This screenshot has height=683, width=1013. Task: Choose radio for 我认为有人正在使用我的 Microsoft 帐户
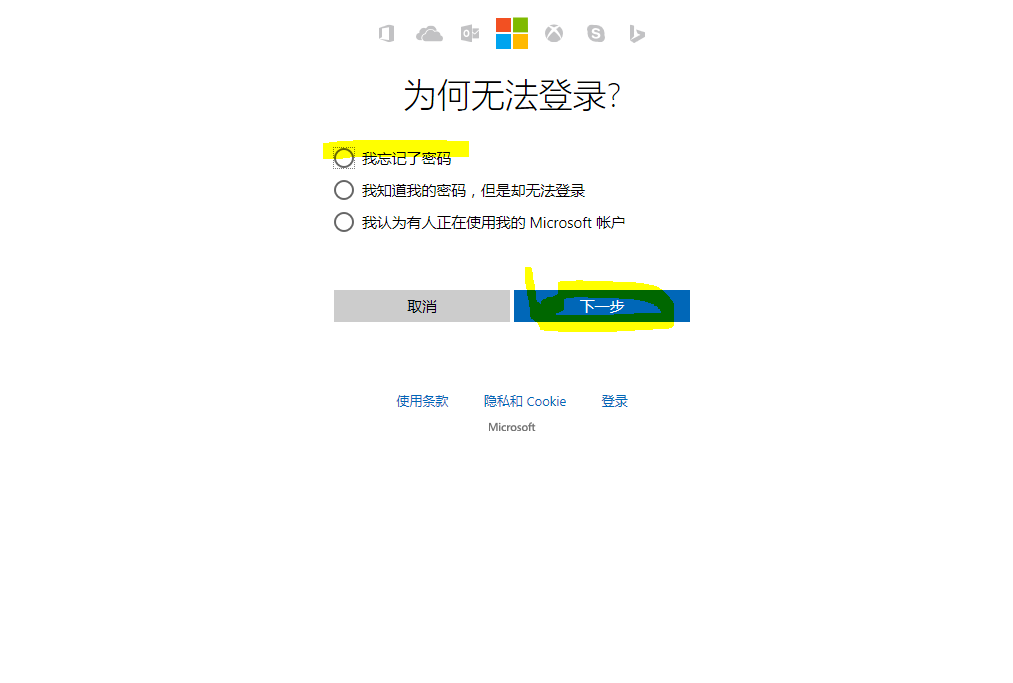pos(344,222)
